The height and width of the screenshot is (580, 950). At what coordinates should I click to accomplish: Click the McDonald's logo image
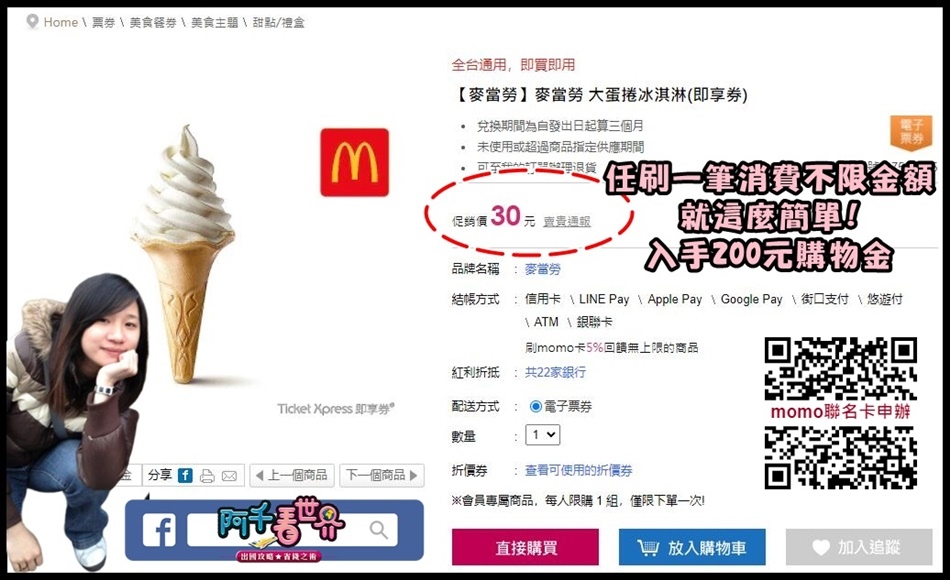tap(354, 162)
